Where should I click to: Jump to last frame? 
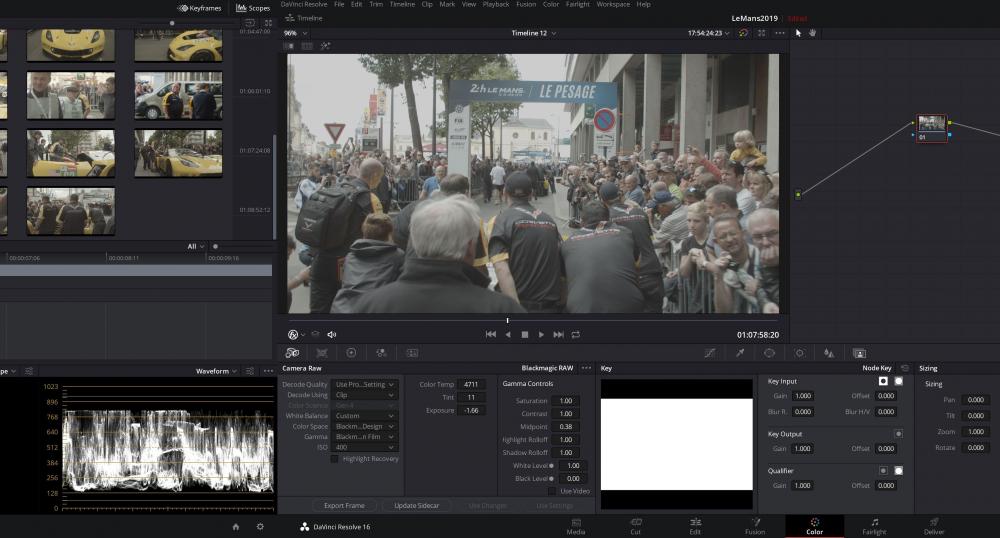(559, 335)
